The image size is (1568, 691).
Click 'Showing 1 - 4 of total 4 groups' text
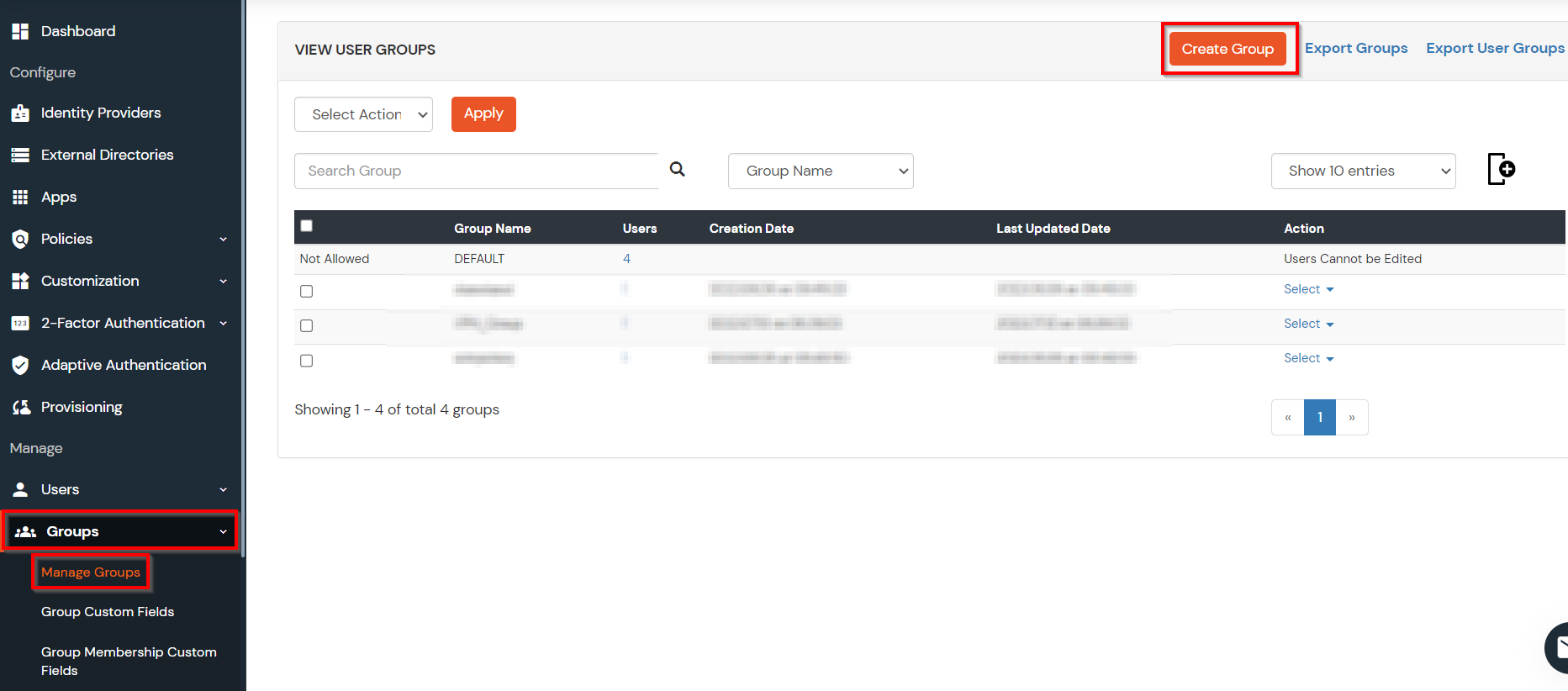point(397,409)
